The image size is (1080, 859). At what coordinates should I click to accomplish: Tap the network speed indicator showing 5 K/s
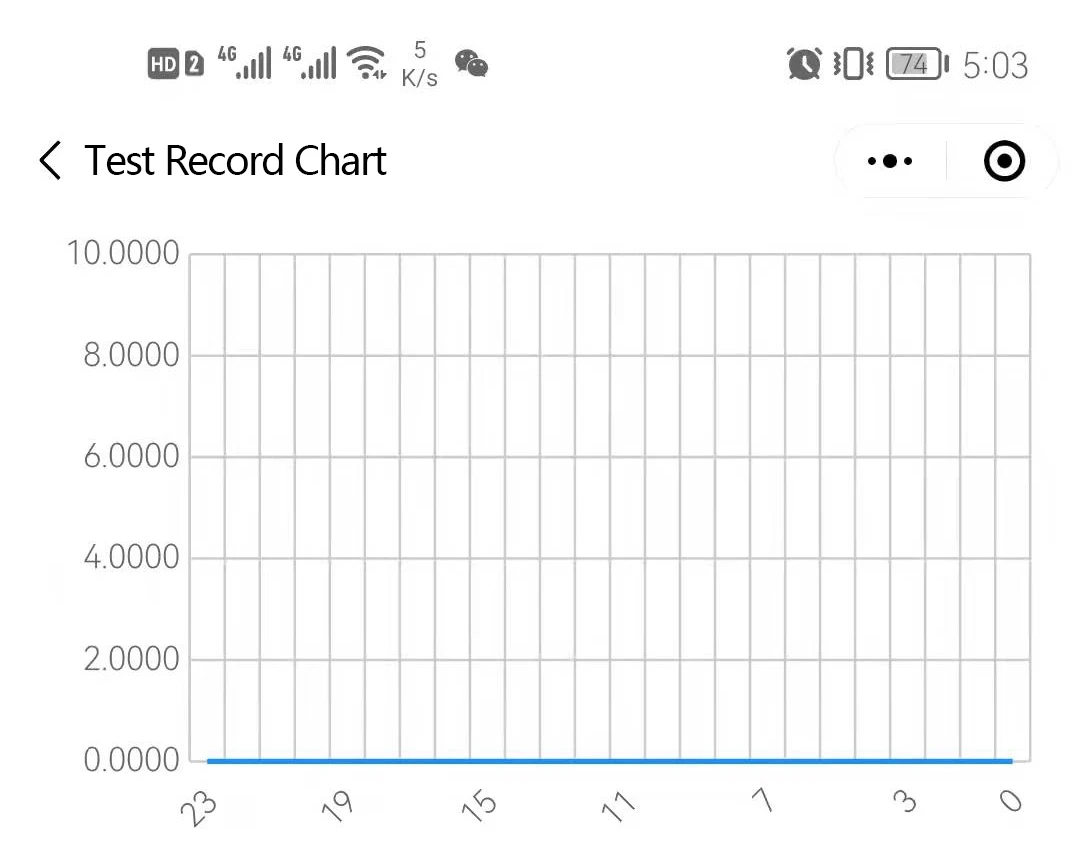coord(420,63)
